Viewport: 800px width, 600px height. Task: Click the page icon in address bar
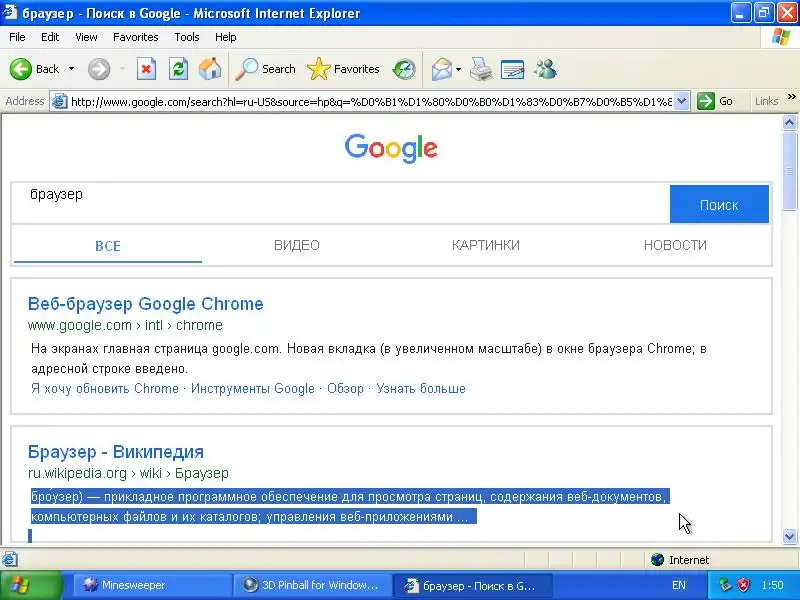click(60, 101)
